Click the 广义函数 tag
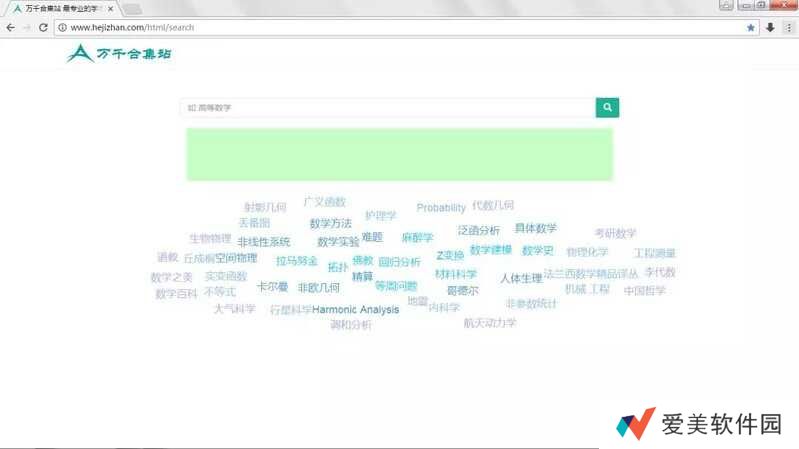The height and width of the screenshot is (449, 799). 325,202
